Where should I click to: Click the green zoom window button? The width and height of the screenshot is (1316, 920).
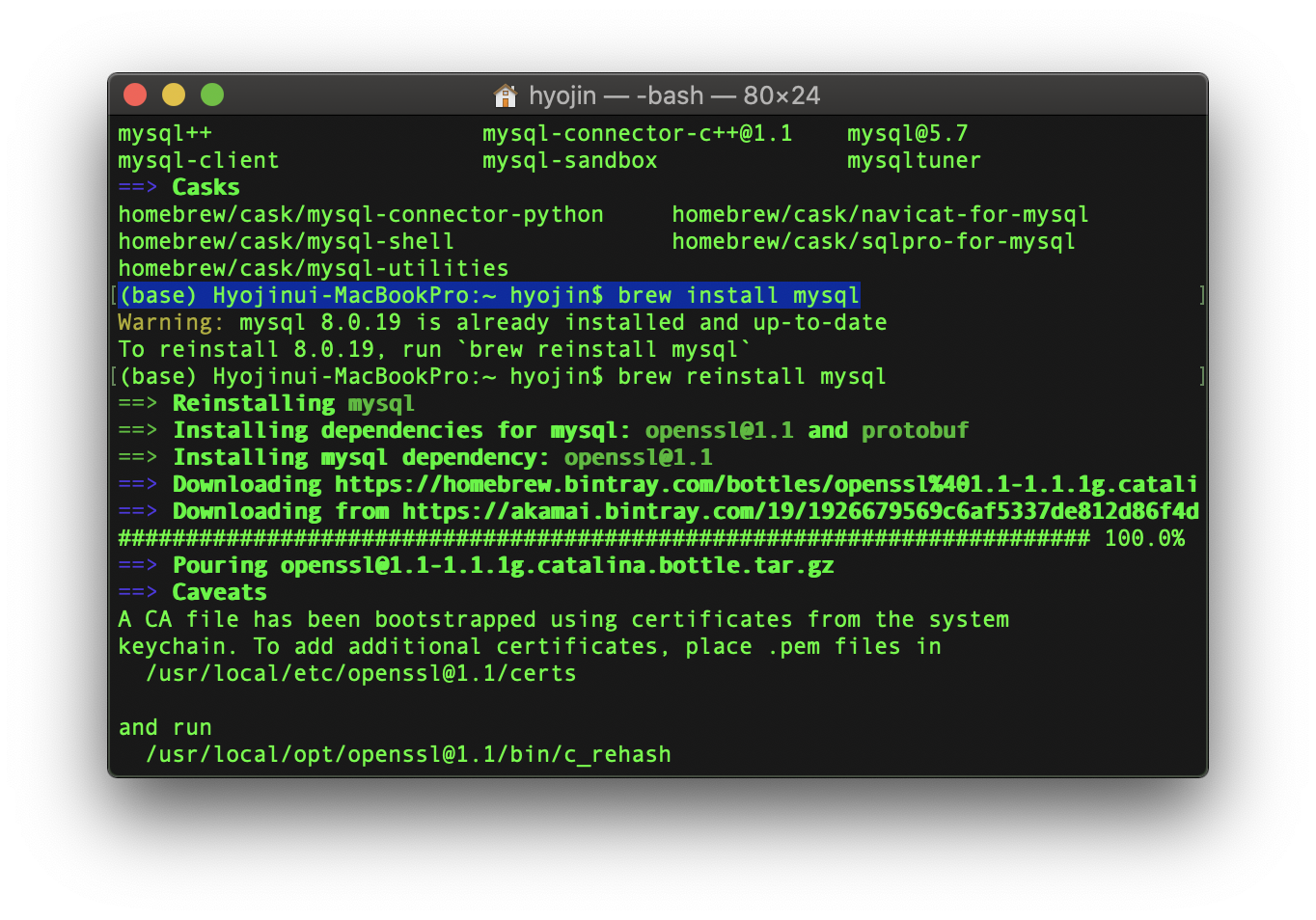coord(212,95)
